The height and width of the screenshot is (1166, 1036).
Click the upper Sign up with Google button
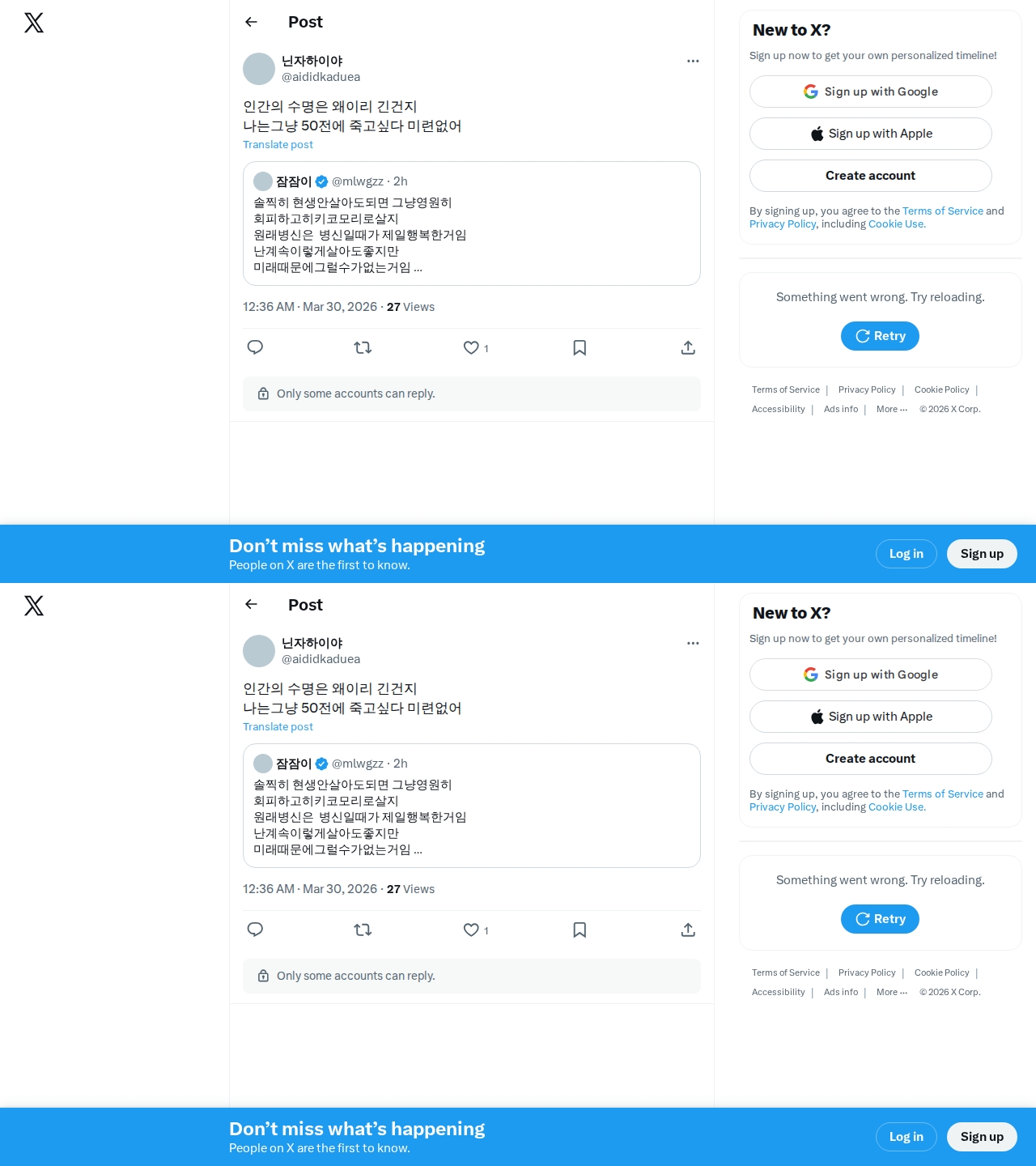pyautogui.click(x=871, y=91)
